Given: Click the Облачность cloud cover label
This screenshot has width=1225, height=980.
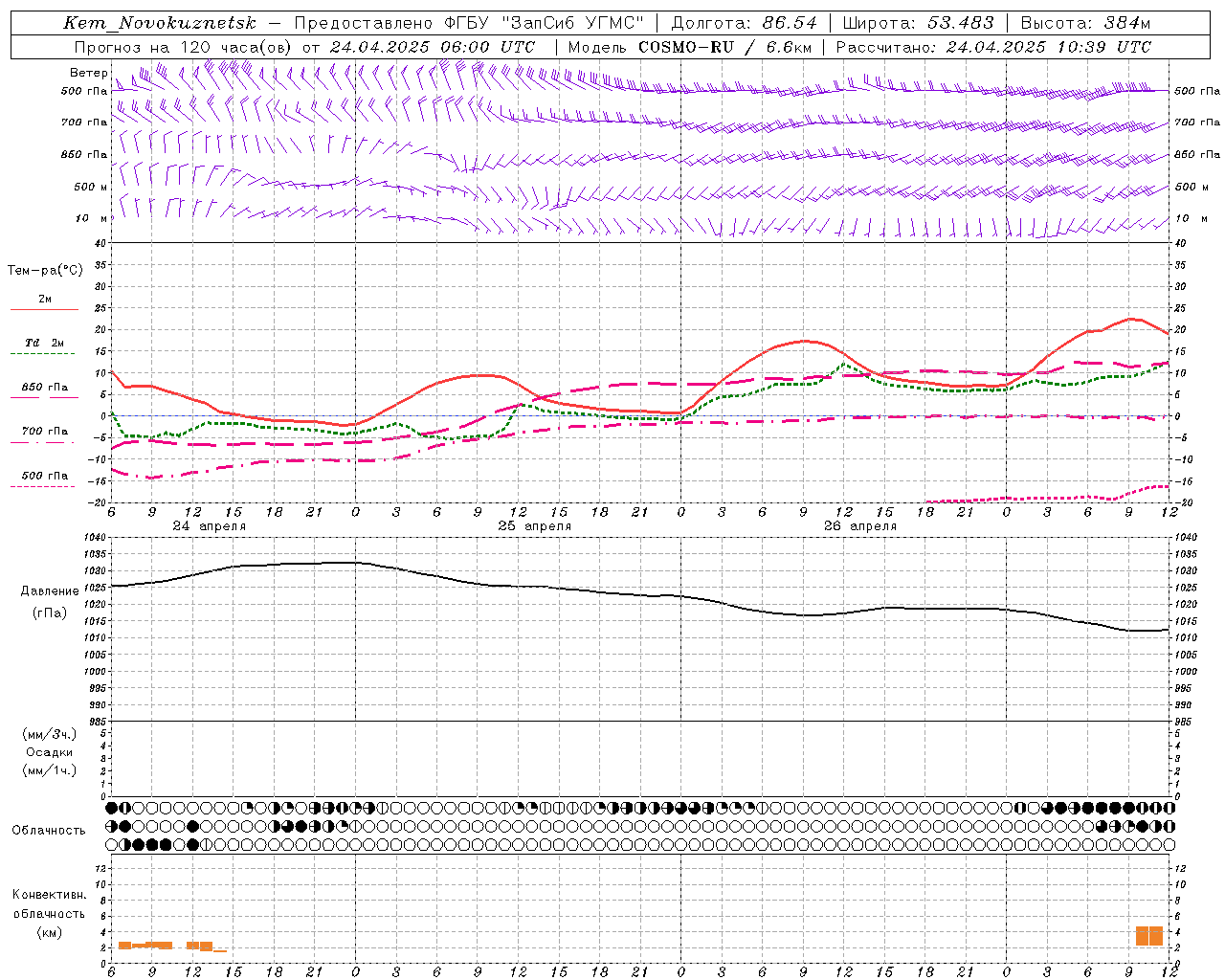Looking at the screenshot, I should click(x=49, y=831).
